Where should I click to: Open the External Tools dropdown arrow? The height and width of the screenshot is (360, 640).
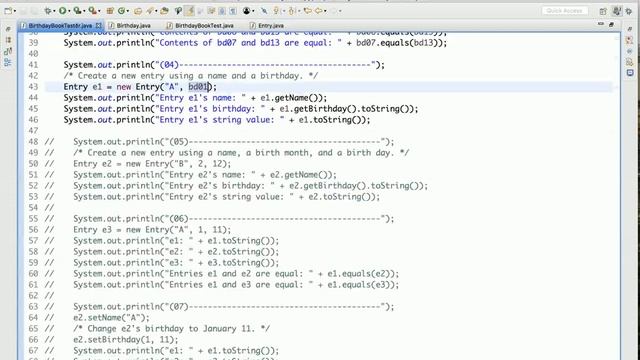[x=99, y=11]
